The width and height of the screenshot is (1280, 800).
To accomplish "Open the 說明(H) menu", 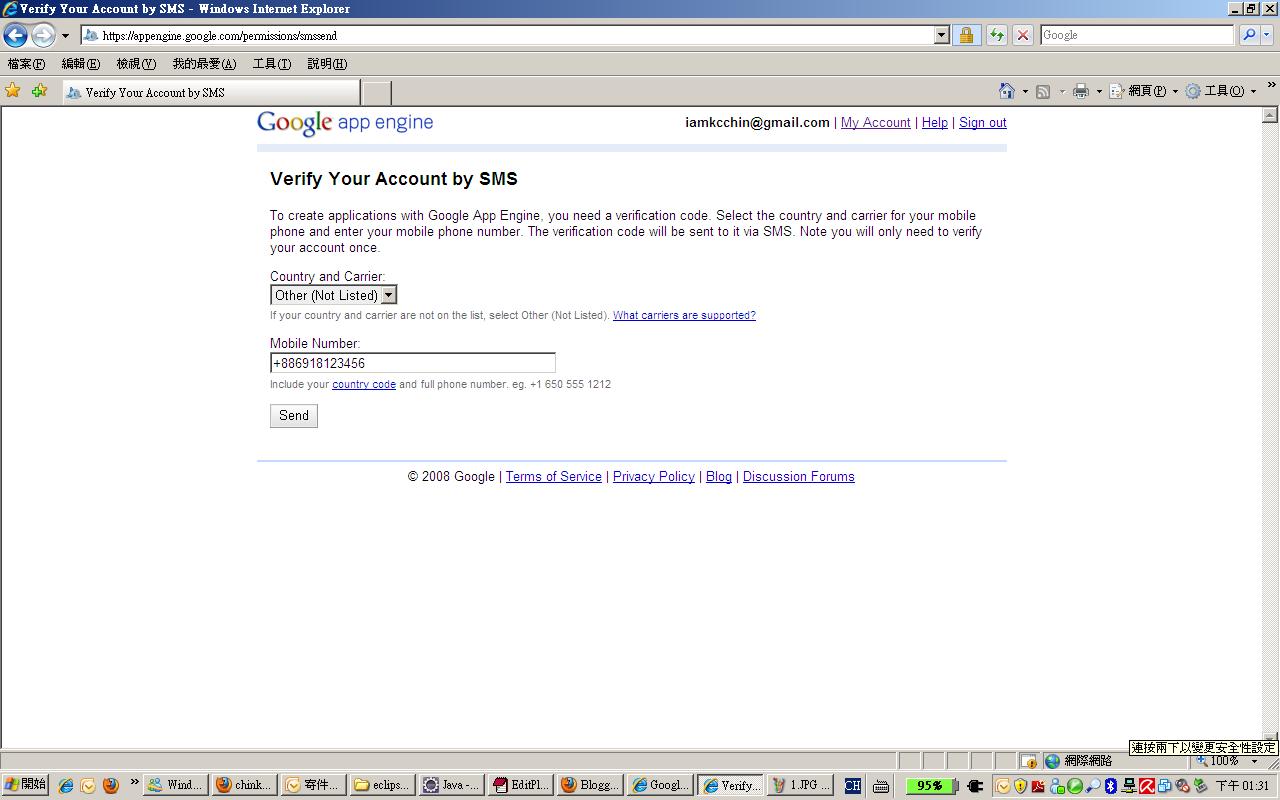I will [x=327, y=64].
